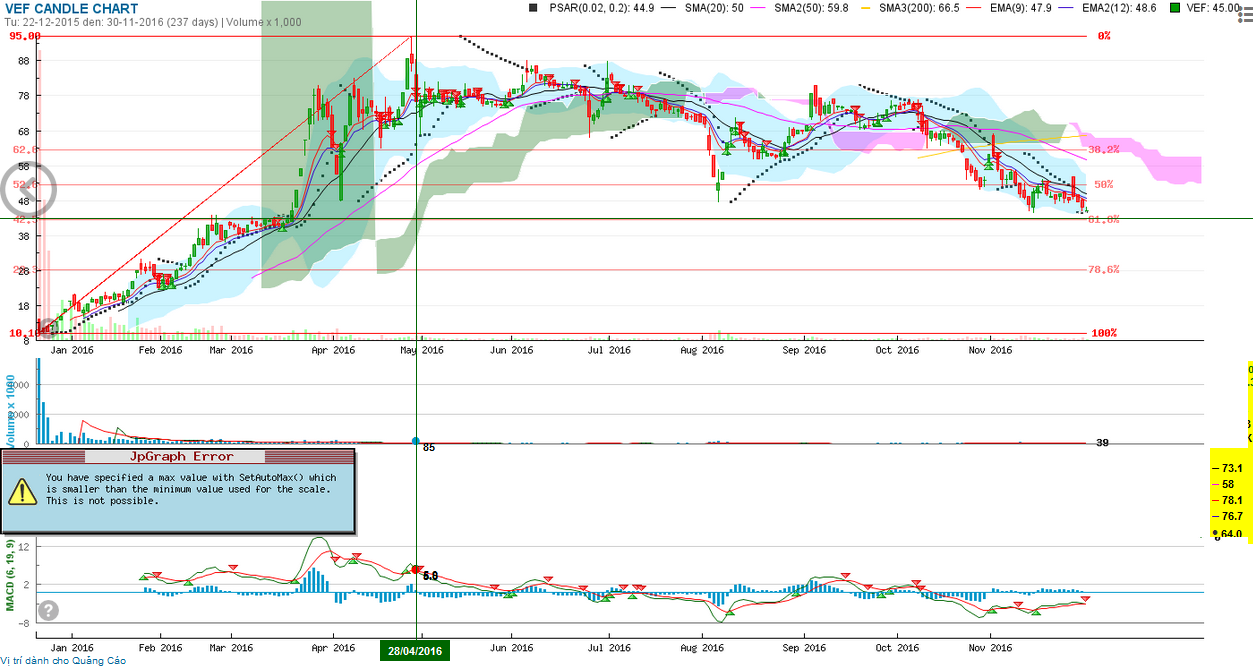This screenshot has height=669, width=1253.
Task: Click the Nov 2016 label on bottom time axis
Action: 991,647
